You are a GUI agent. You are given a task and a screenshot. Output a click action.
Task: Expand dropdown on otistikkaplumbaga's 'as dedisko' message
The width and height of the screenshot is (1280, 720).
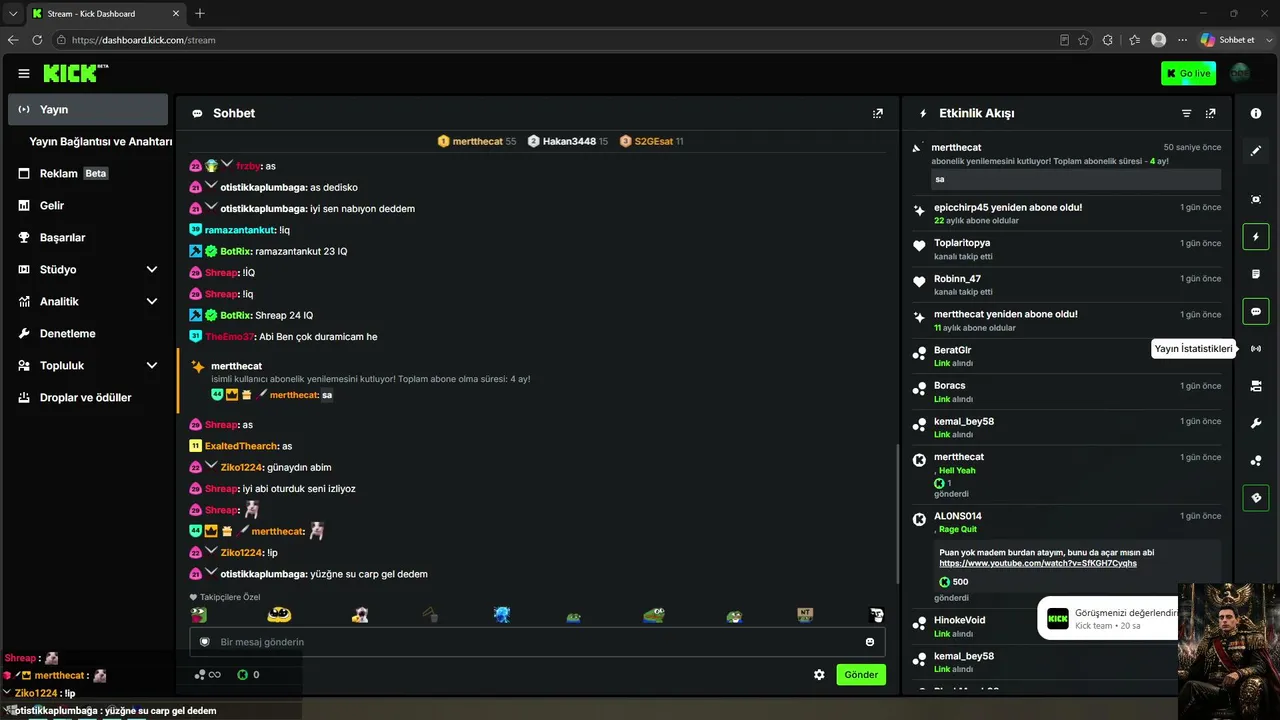(211, 186)
